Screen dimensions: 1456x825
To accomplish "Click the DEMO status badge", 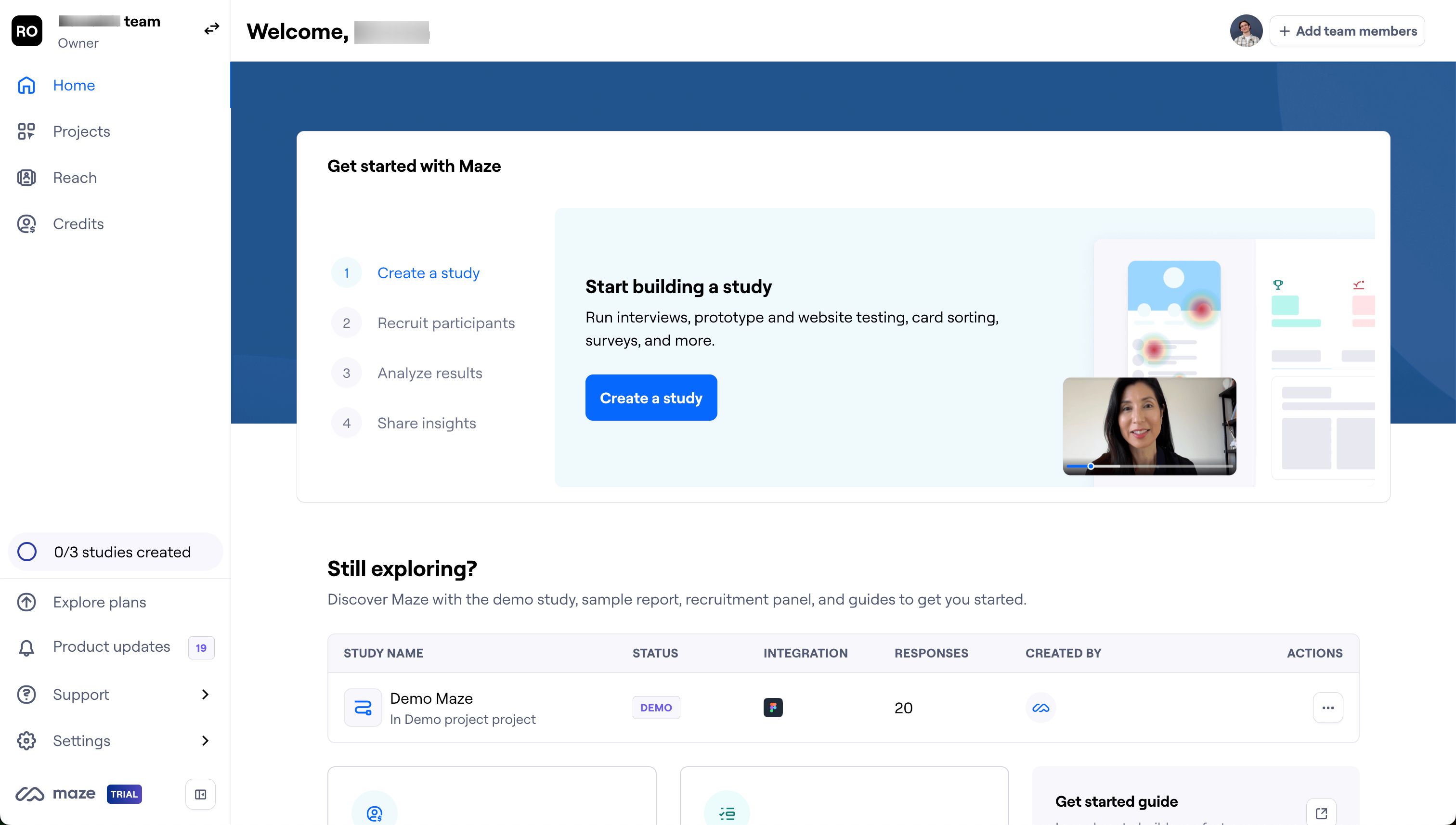I will tap(656, 707).
